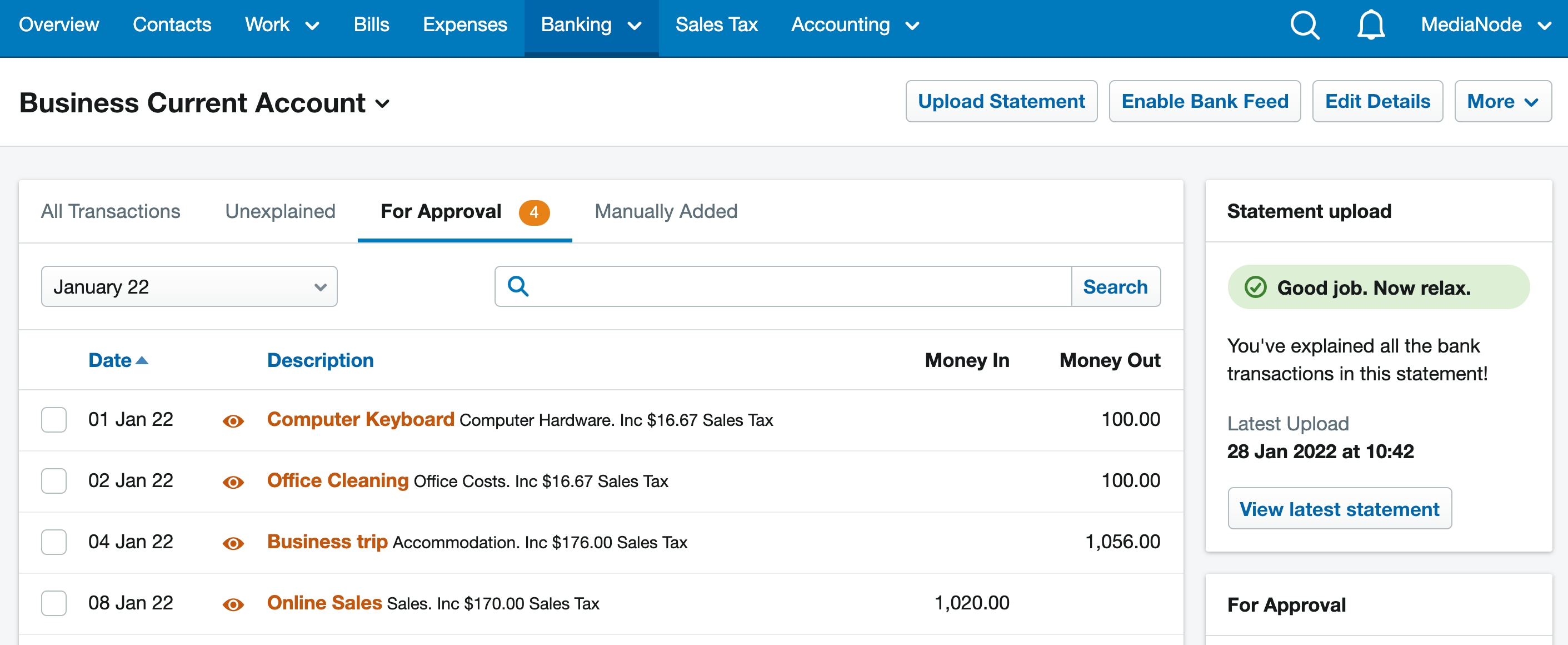Viewport: 1568px width, 645px height.
Task: Expand the Work menu
Action: pyautogui.click(x=282, y=25)
